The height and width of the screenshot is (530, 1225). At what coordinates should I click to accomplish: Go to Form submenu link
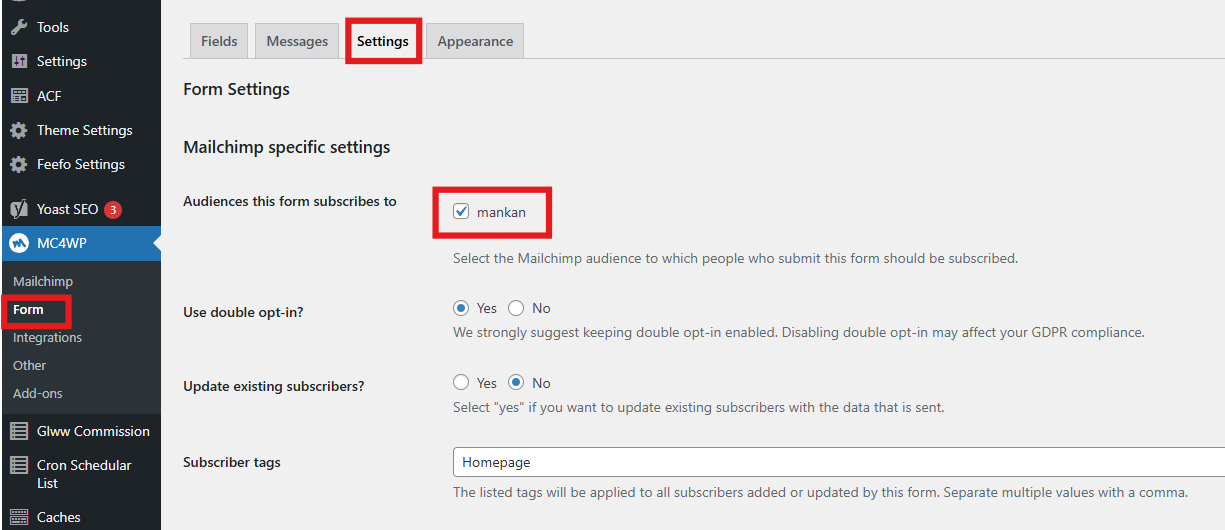coord(28,309)
